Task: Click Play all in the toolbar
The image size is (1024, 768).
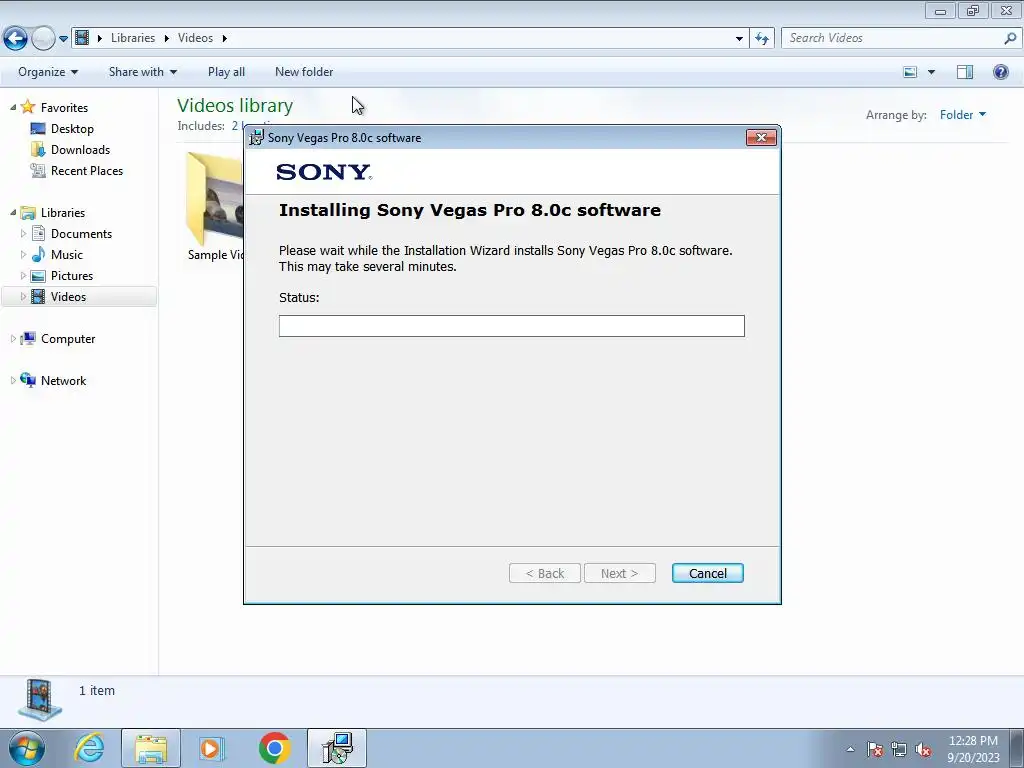Action: pyautogui.click(x=226, y=72)
